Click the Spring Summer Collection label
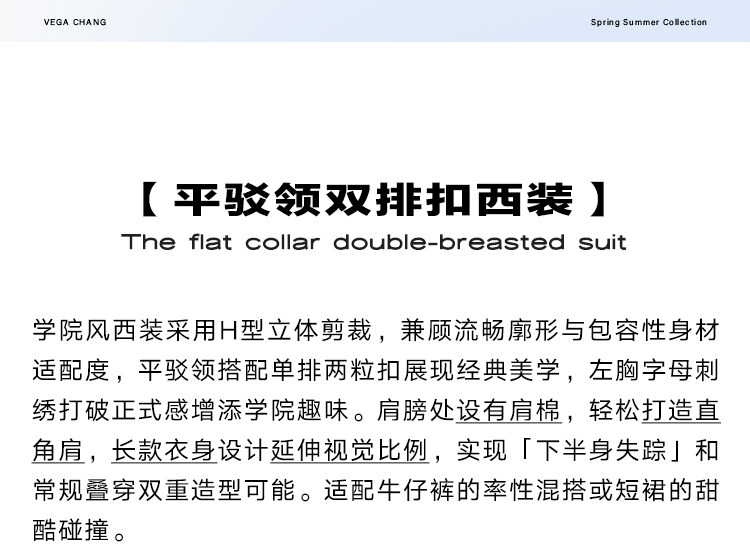The height and width of the screenshot is (551, 750). point(648,22)
